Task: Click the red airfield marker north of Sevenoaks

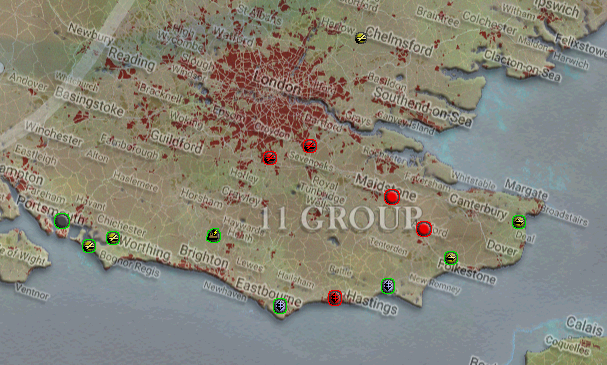Action: pos(309,146)
